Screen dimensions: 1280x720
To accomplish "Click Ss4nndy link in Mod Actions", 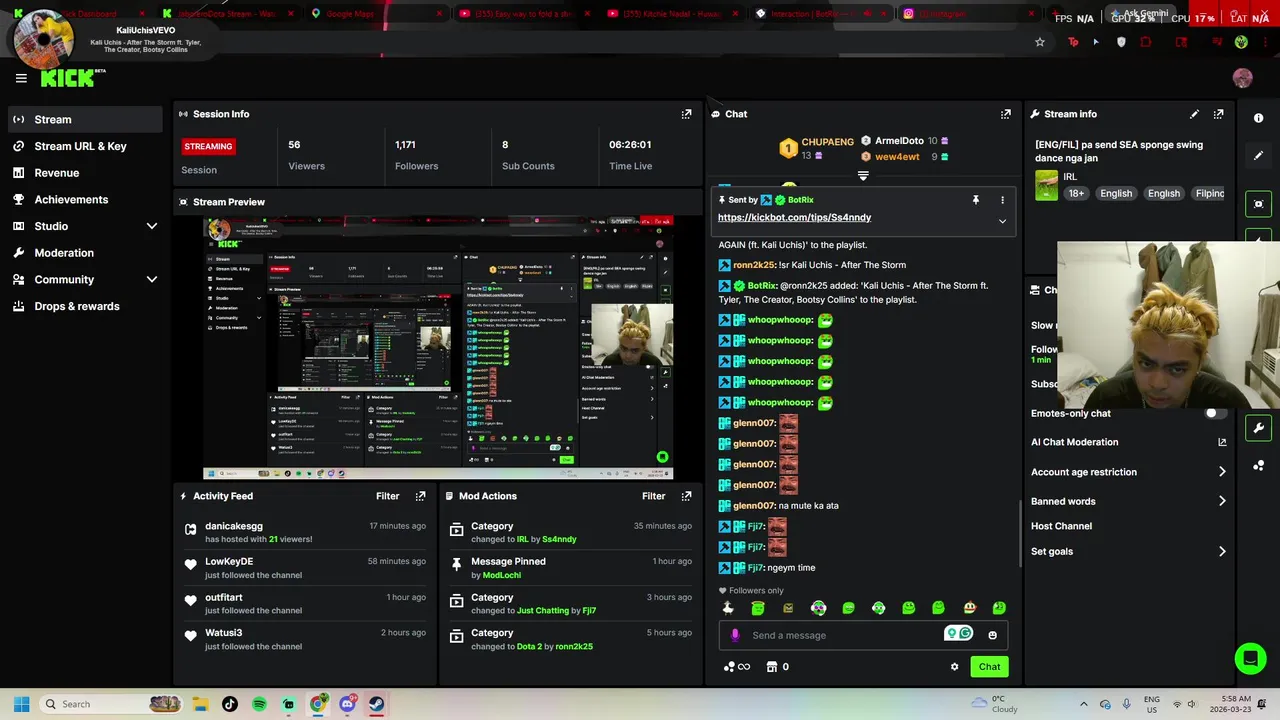I will coord(559,539).
